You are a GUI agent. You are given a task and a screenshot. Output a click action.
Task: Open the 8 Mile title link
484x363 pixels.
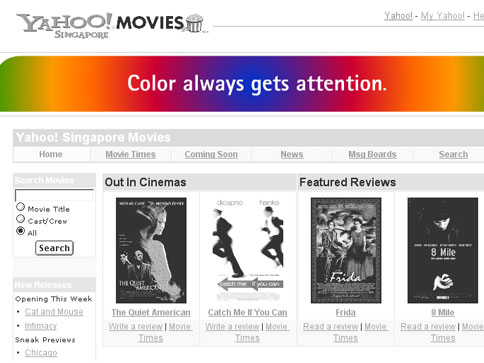(443, 313)
